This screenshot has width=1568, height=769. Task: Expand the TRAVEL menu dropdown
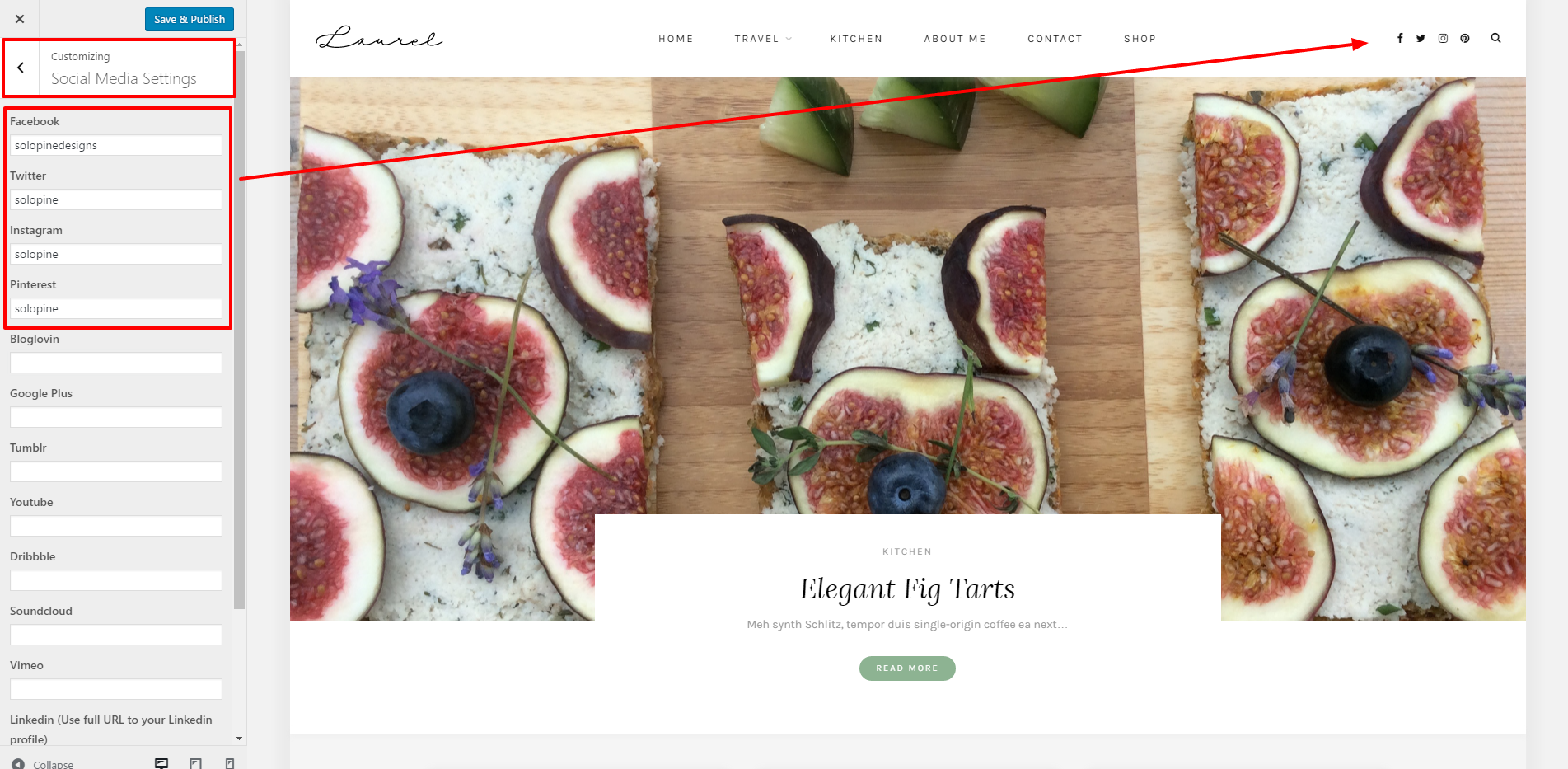[763, 39]
